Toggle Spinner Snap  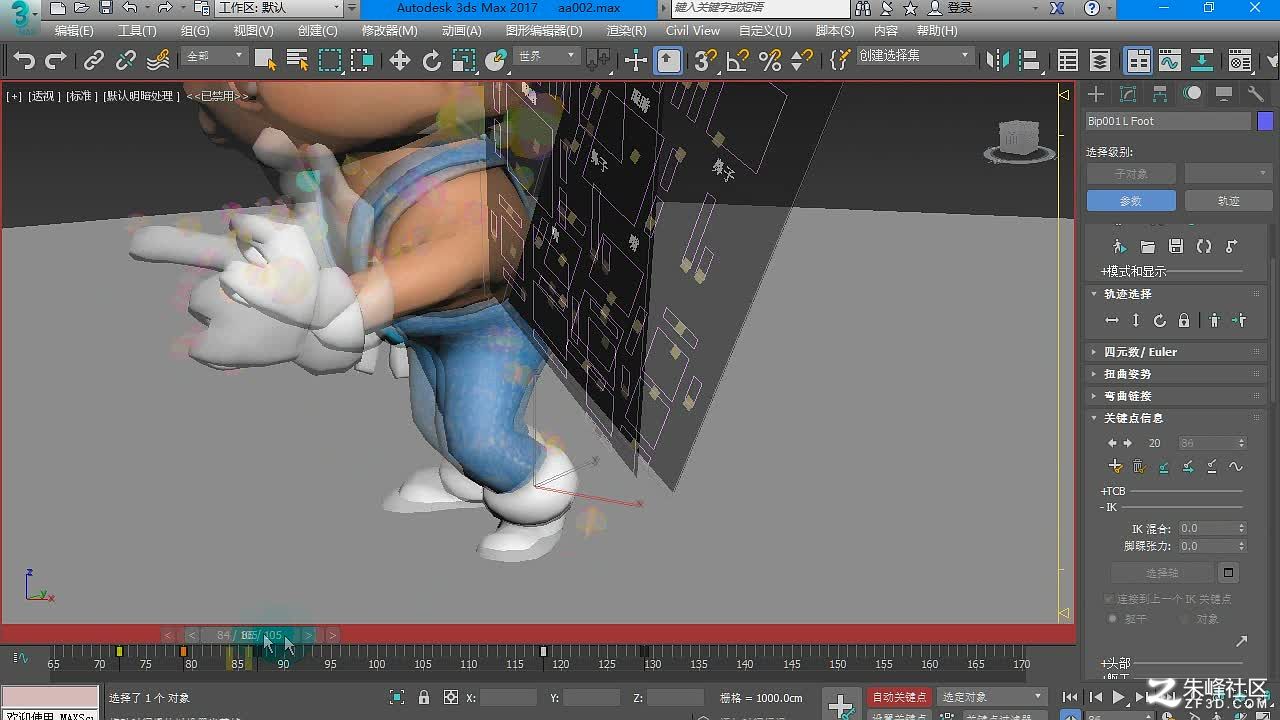pyautogui.click(x=802, y=61)
